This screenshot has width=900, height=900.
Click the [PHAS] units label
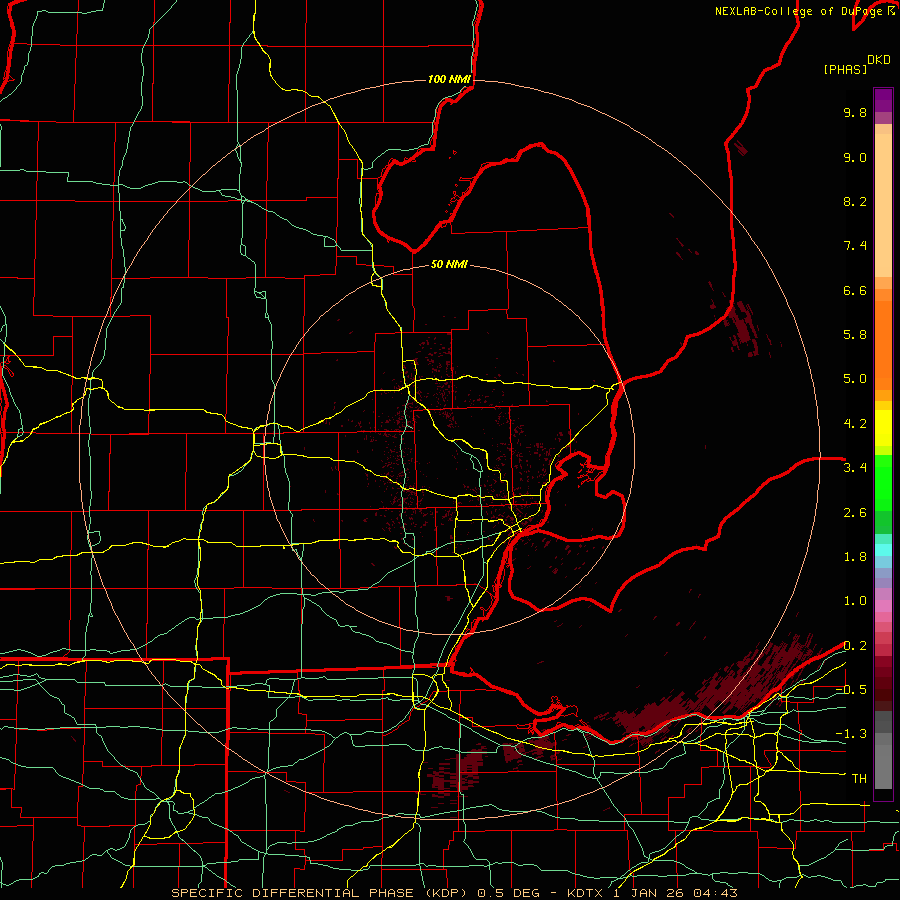click(845, 69)
